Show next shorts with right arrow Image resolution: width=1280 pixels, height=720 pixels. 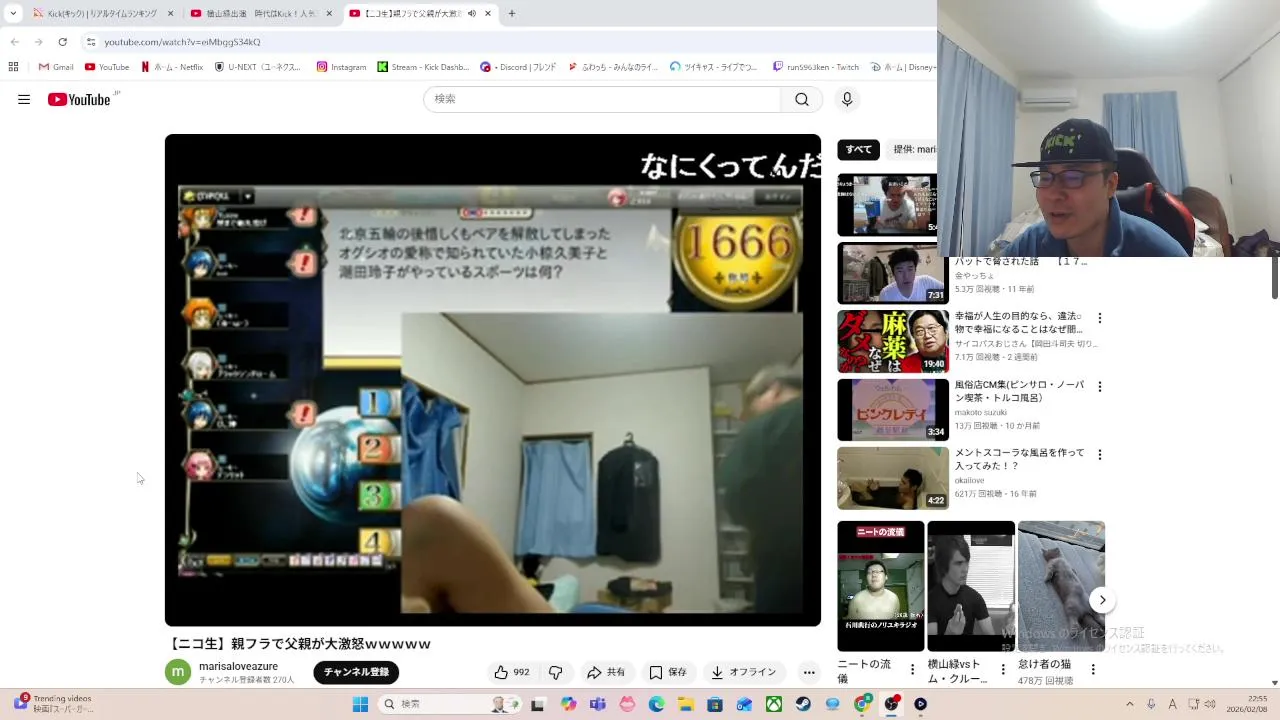point(1102,600)
